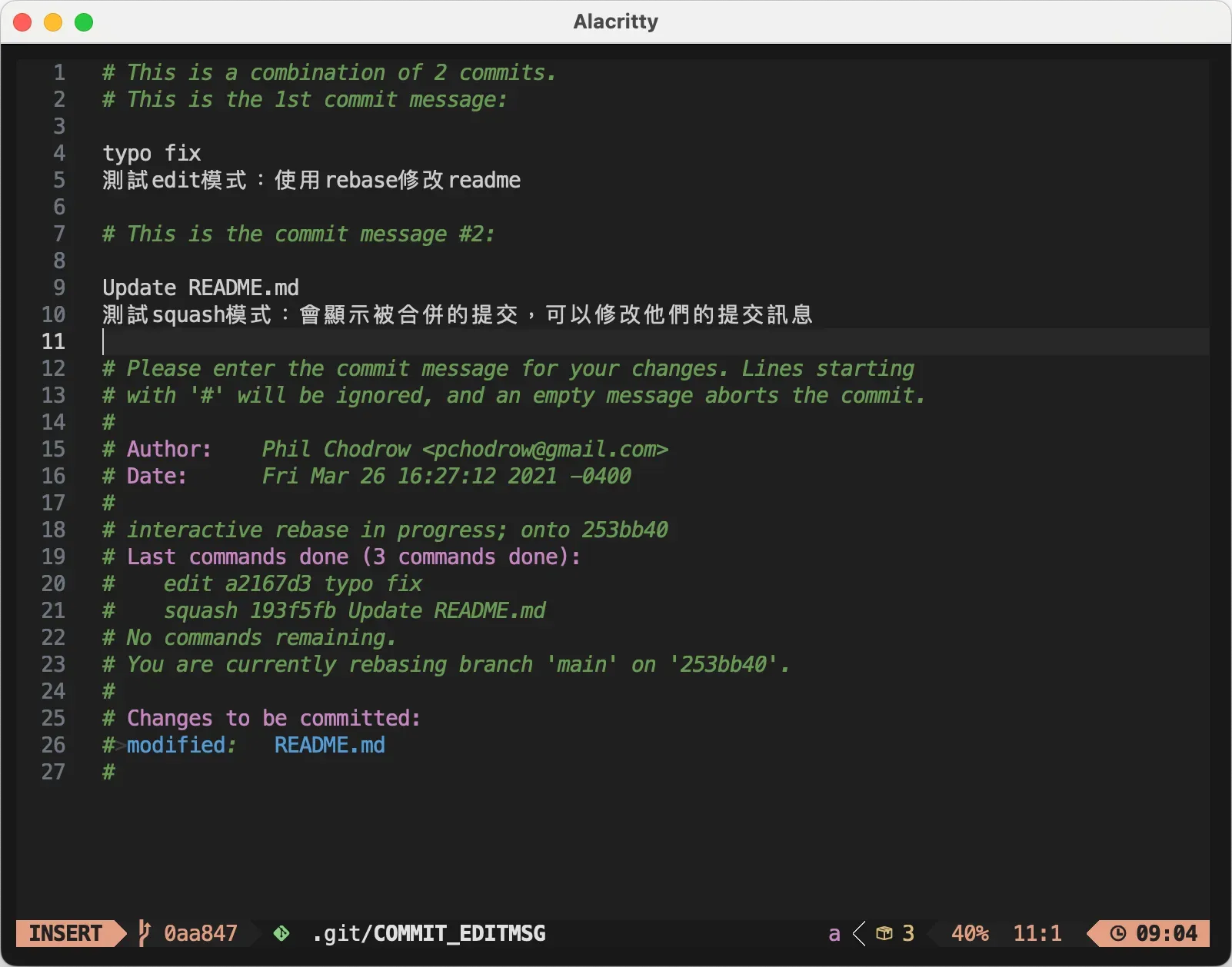The height and width of the screenshot is (967, 1232).
Task: Click line number 4 in the gutter
Action: [x=59, y=153]
